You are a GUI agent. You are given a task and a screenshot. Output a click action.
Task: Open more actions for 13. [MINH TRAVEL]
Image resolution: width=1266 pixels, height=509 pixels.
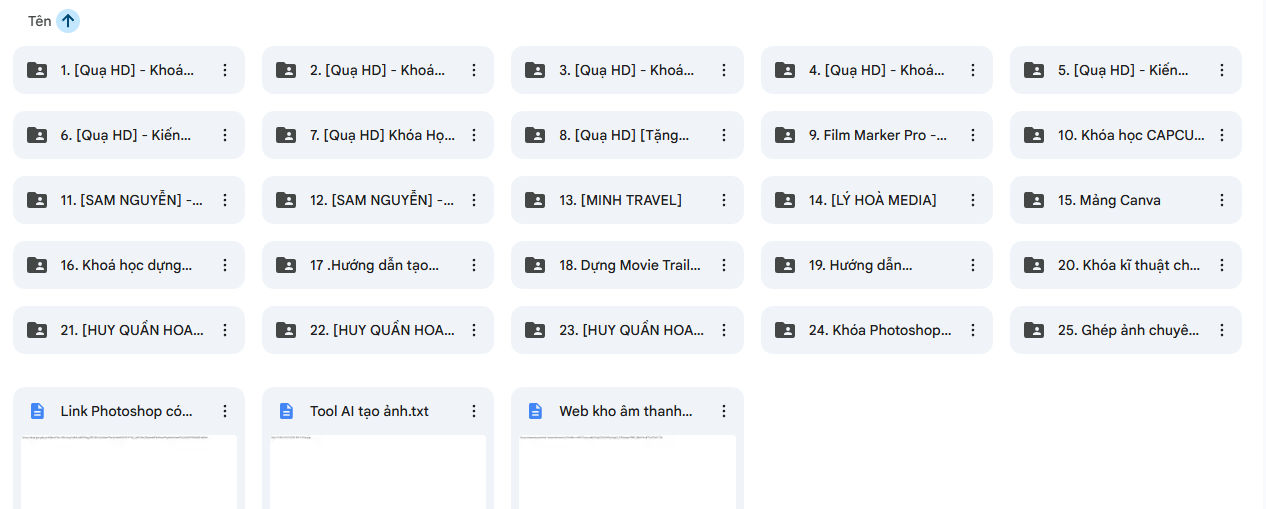click(x=724, y=200)
